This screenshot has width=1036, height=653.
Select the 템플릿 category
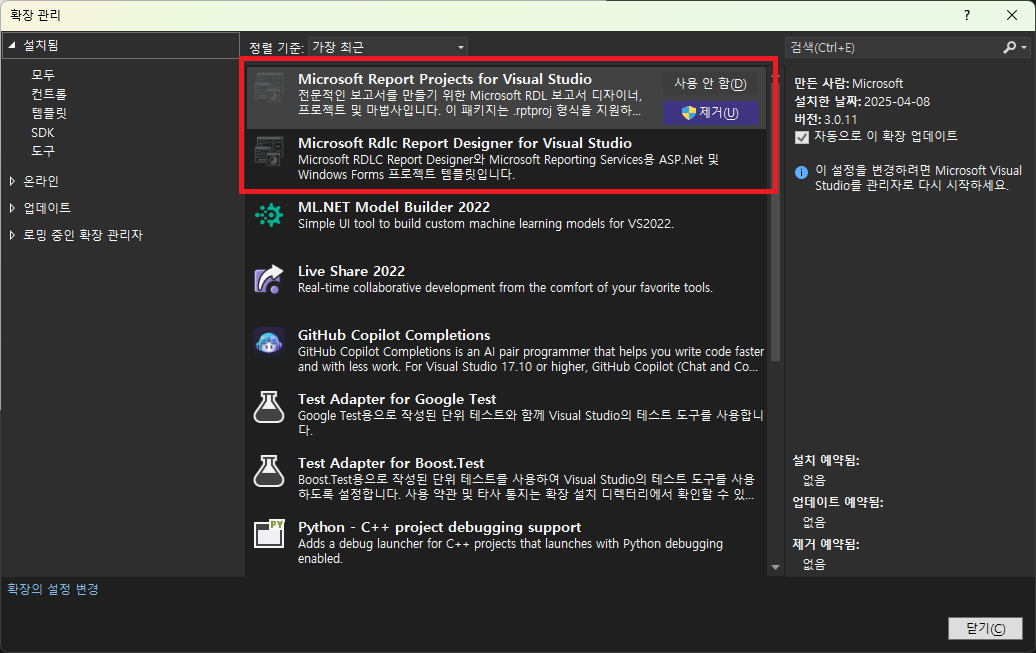click(49, 113)
